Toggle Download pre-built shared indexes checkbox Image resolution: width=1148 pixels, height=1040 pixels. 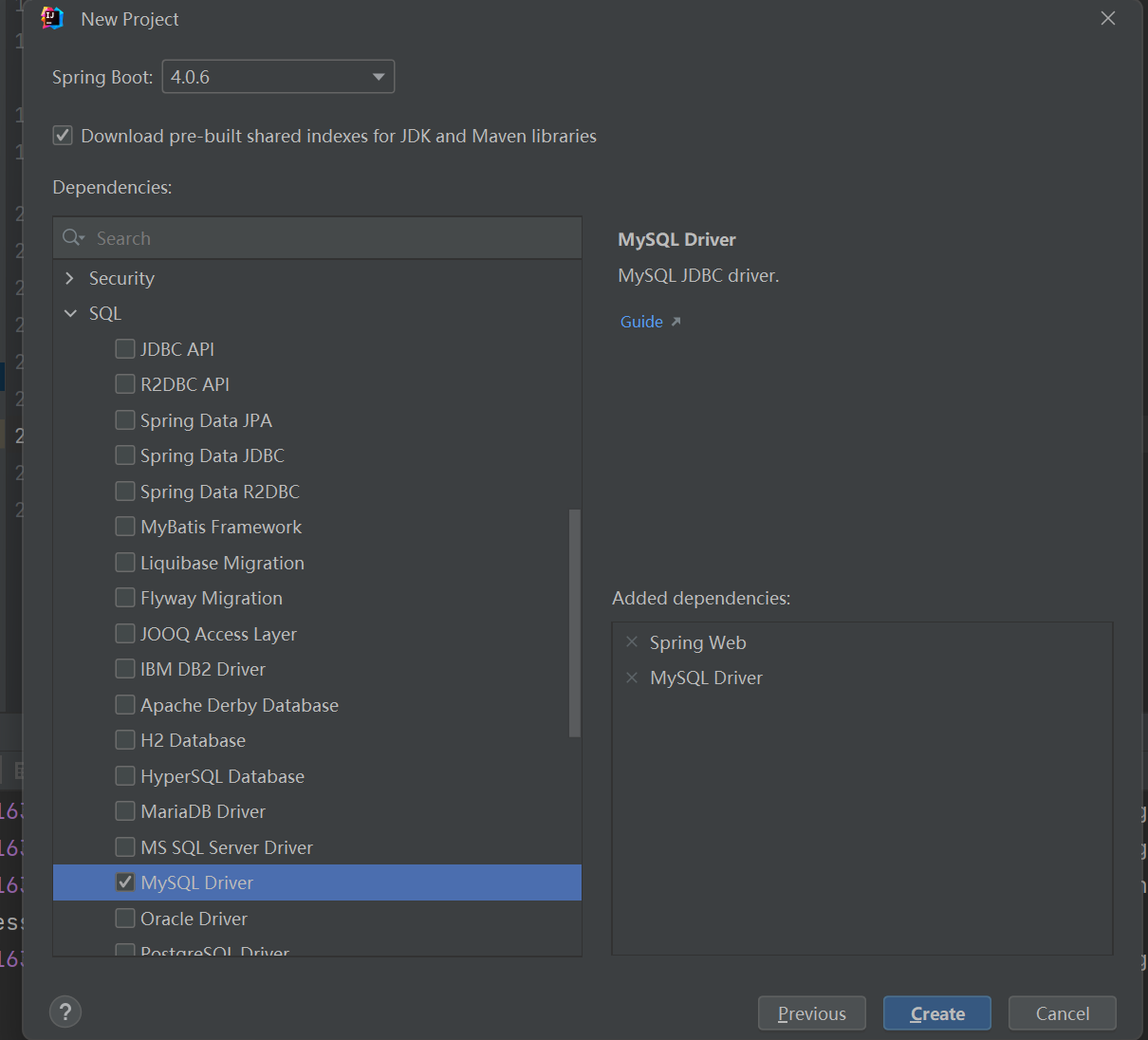pos(63,136)
